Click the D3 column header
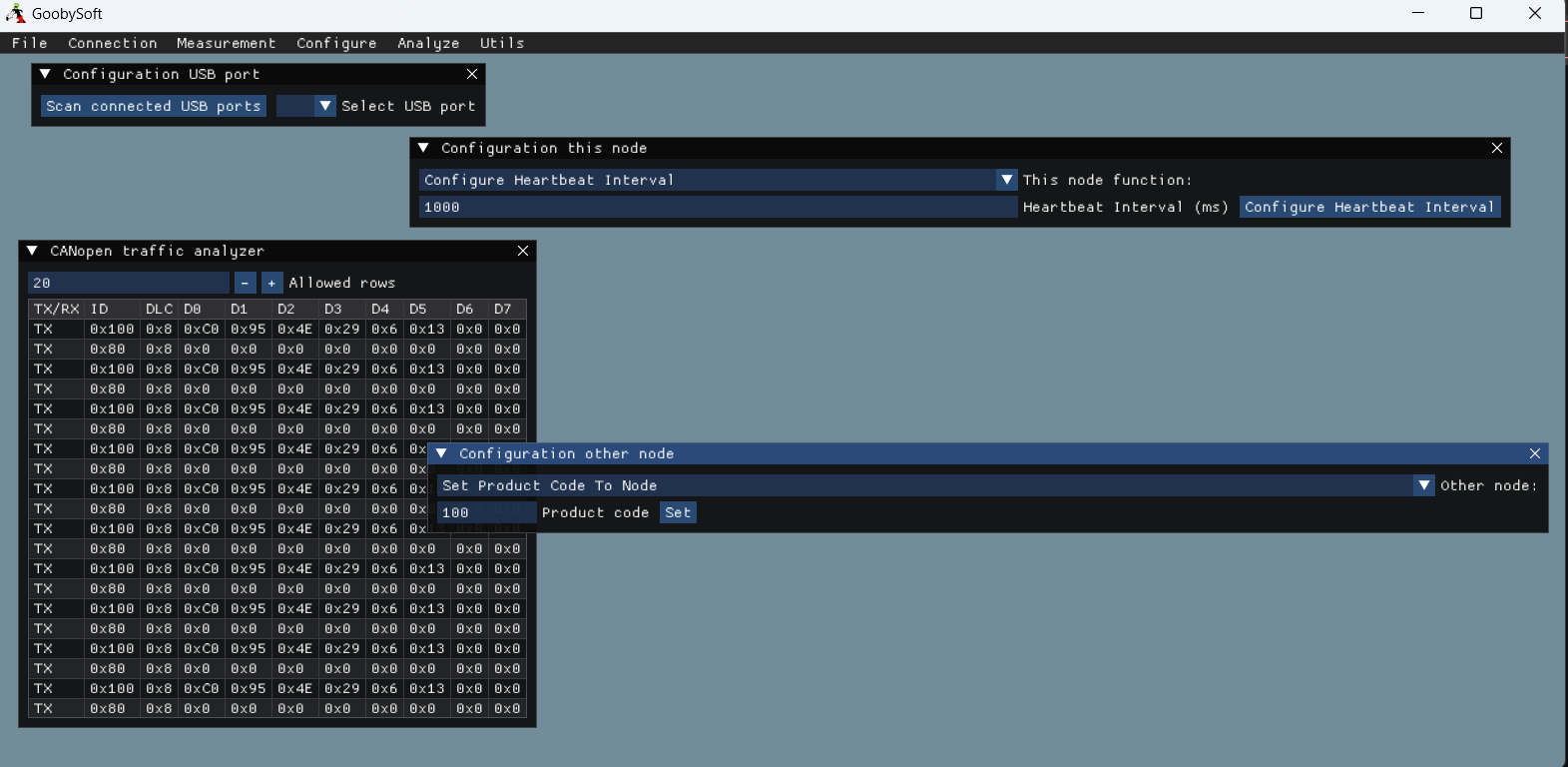 pyautogui.click(x=342, y=309)
